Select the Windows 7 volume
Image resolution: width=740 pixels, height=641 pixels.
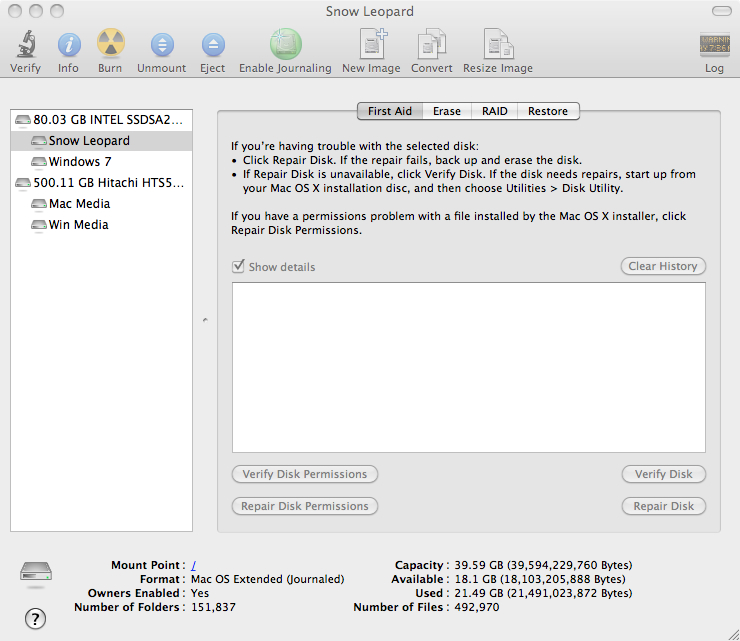coord(101,161)
